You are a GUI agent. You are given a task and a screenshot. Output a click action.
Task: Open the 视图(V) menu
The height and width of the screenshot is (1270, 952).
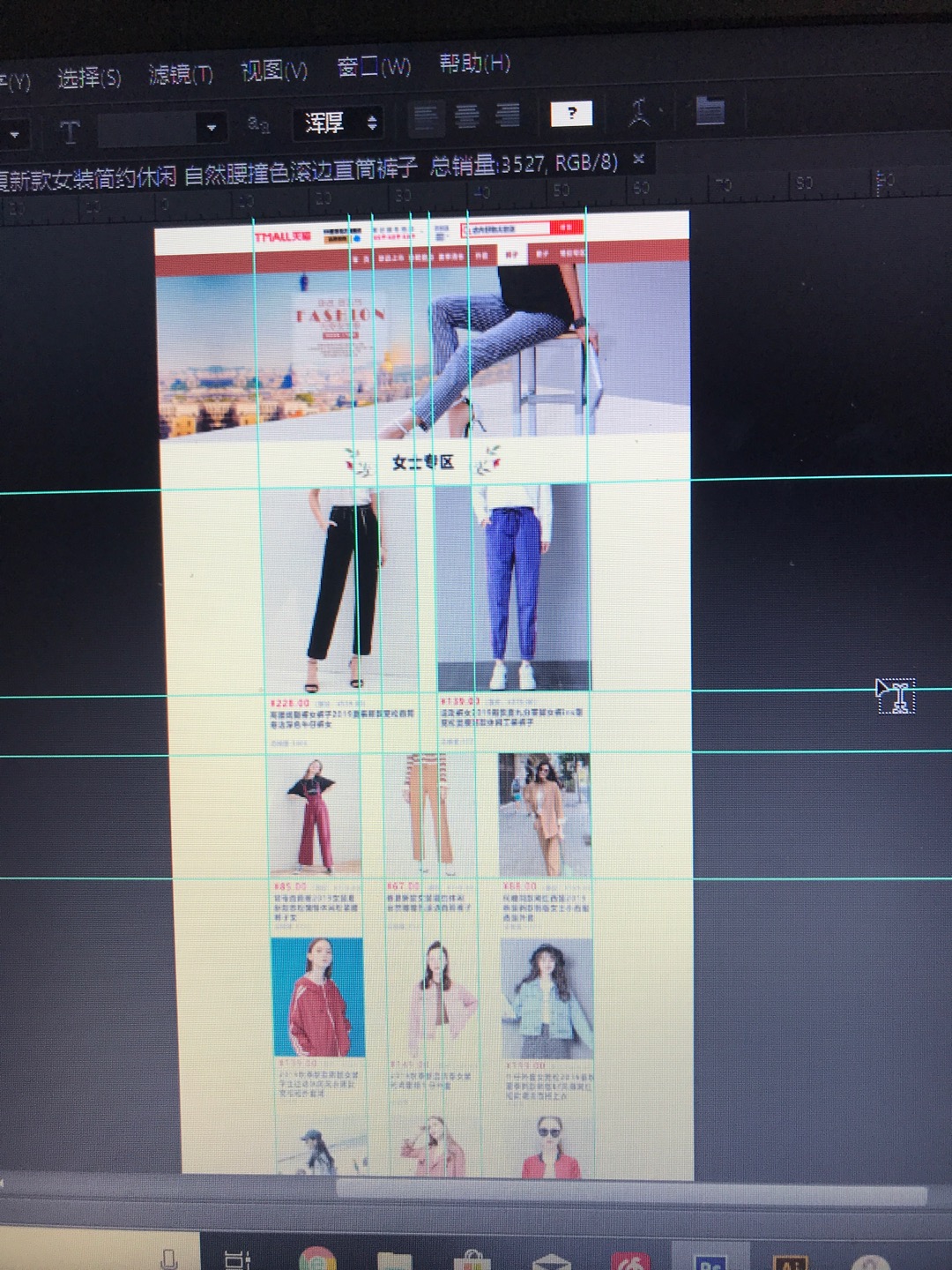pos(274,71)
